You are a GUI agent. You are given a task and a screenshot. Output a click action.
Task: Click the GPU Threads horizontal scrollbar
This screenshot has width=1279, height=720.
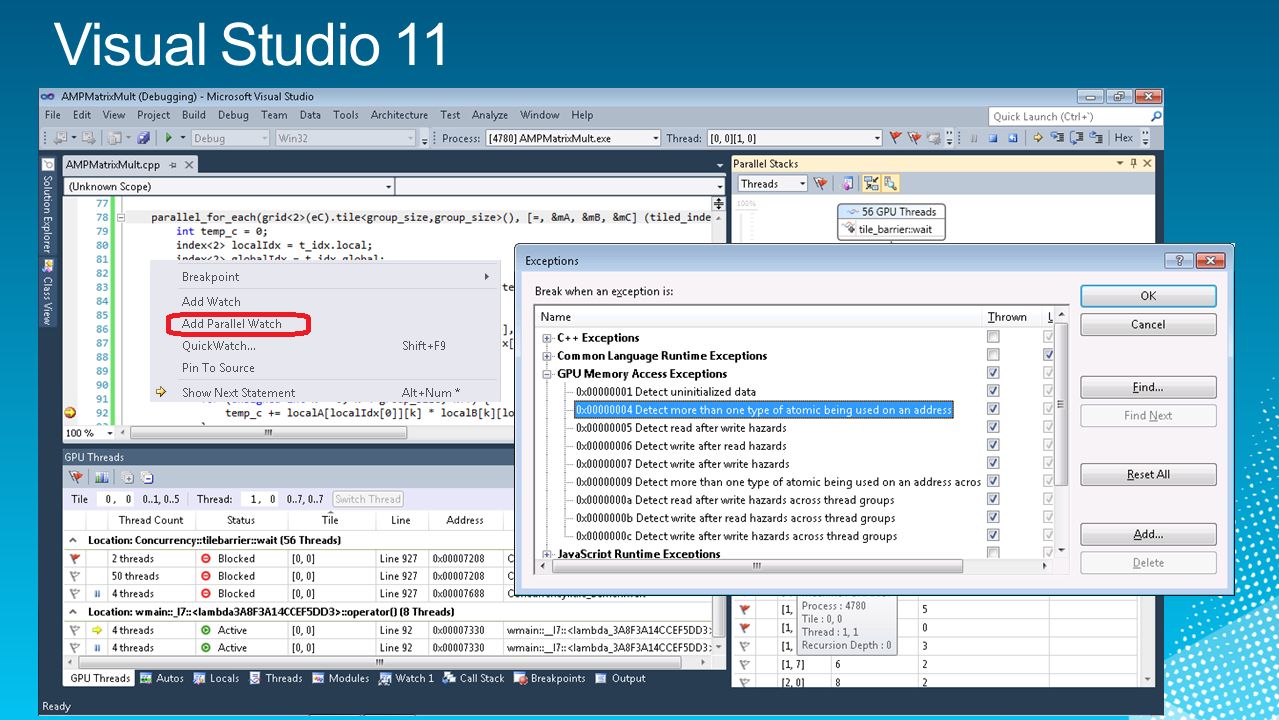[380, 662]
